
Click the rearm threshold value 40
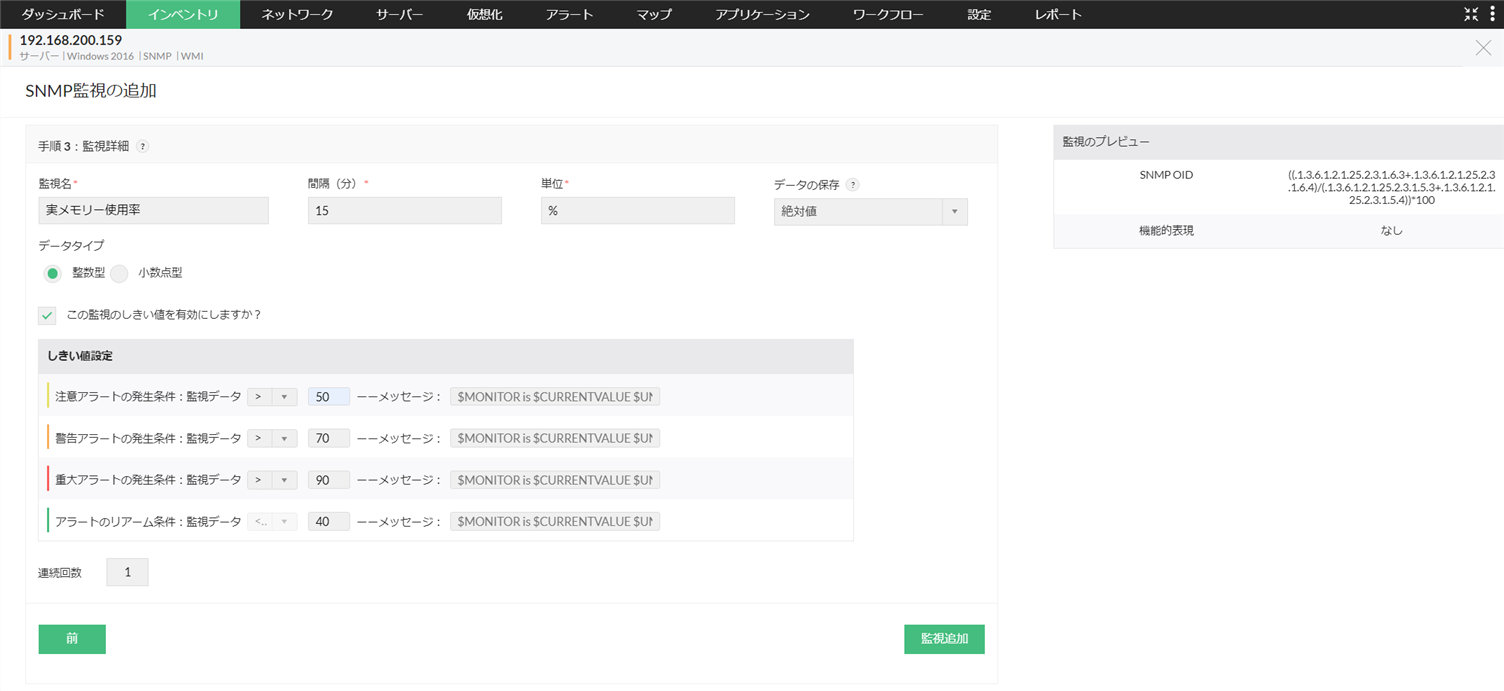pos(329,521)
